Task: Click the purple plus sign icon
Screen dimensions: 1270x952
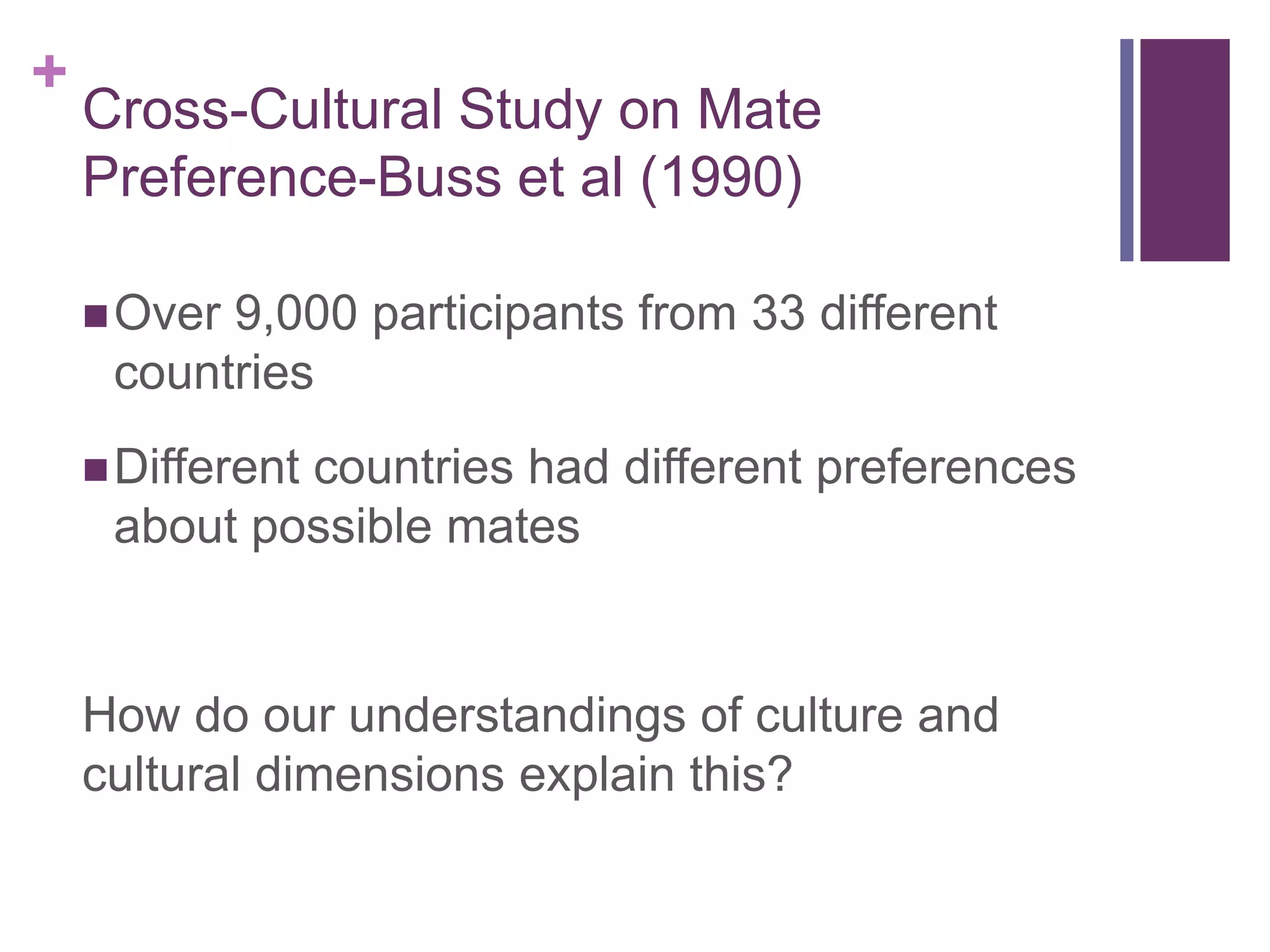Action: coord(50,71)
